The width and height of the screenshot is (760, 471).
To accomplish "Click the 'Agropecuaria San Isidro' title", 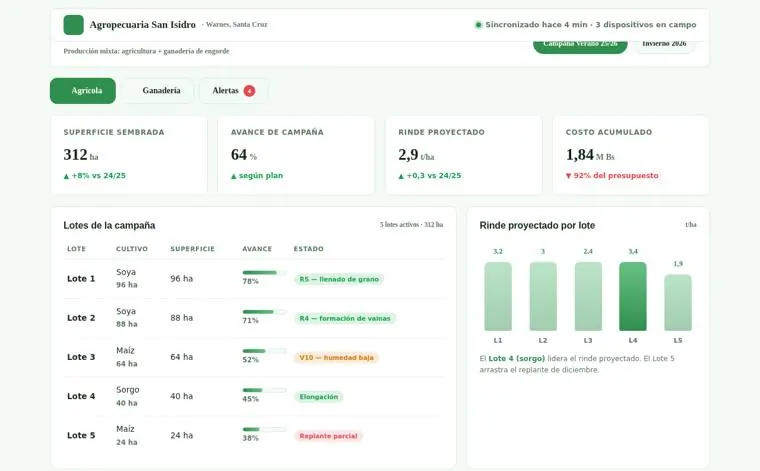I will click(x=142, y=25).
